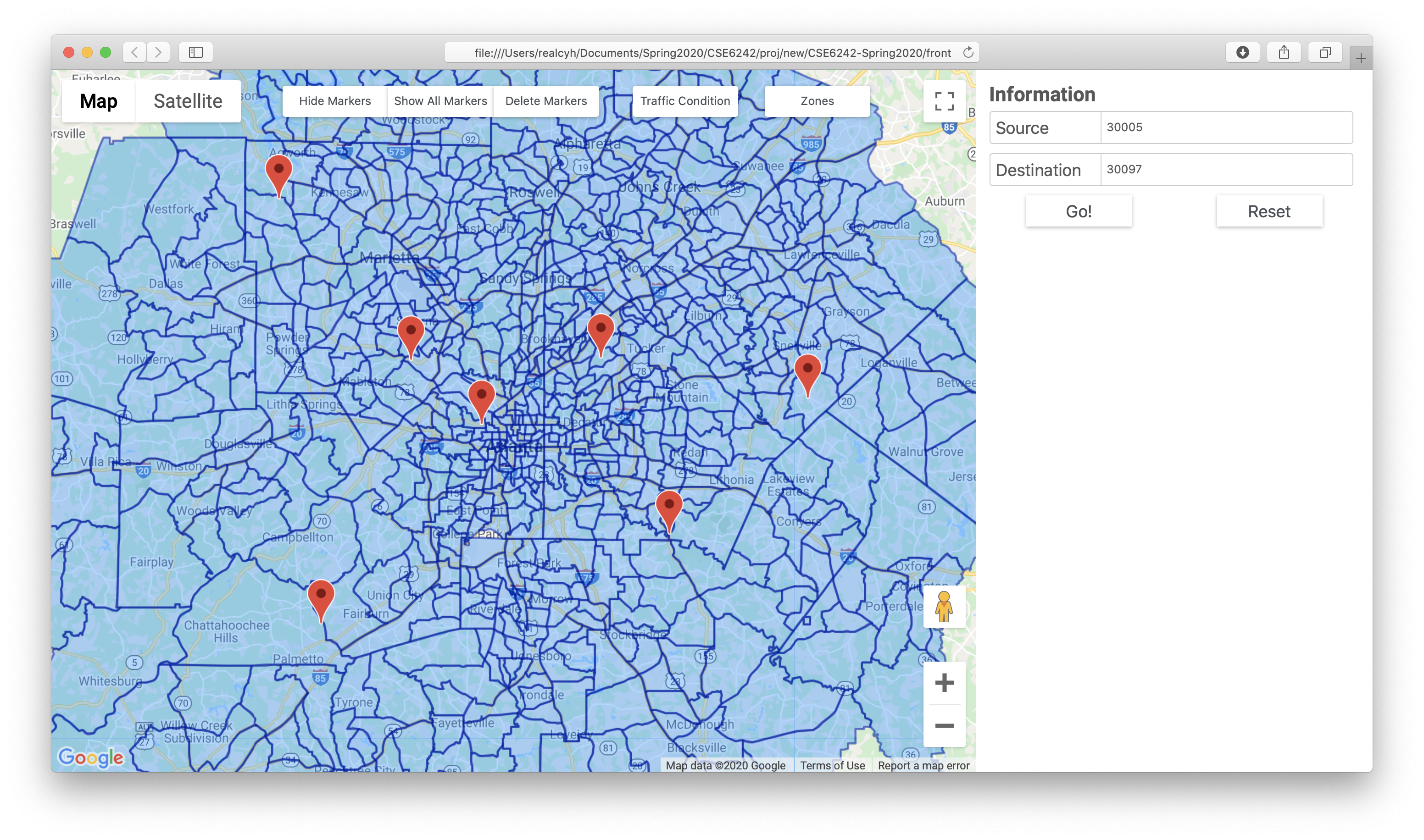Switch to Map view

point(99,101)
